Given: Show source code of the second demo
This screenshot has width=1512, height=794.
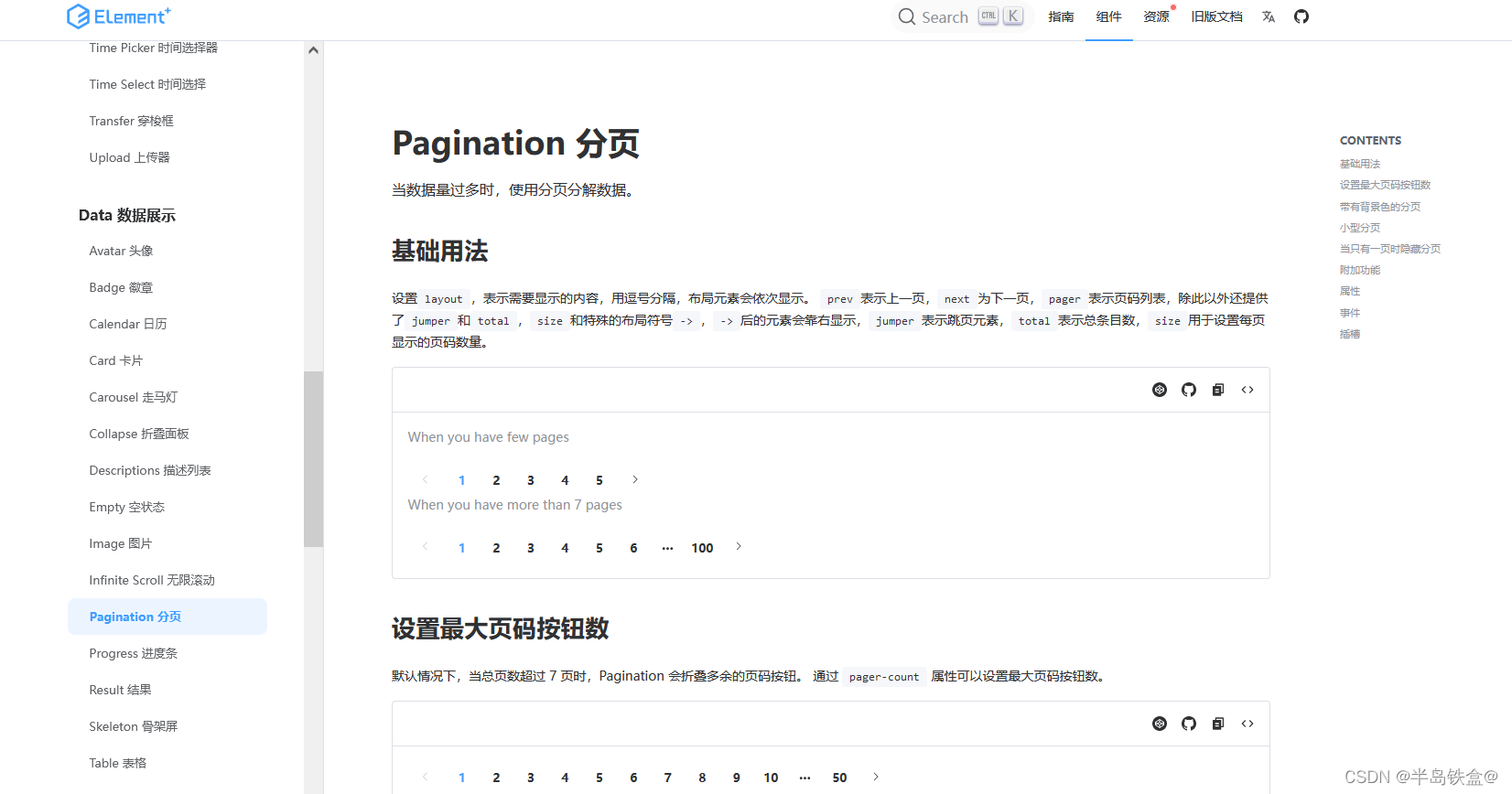Looking at the screenshot, I should pos(1247,724).
